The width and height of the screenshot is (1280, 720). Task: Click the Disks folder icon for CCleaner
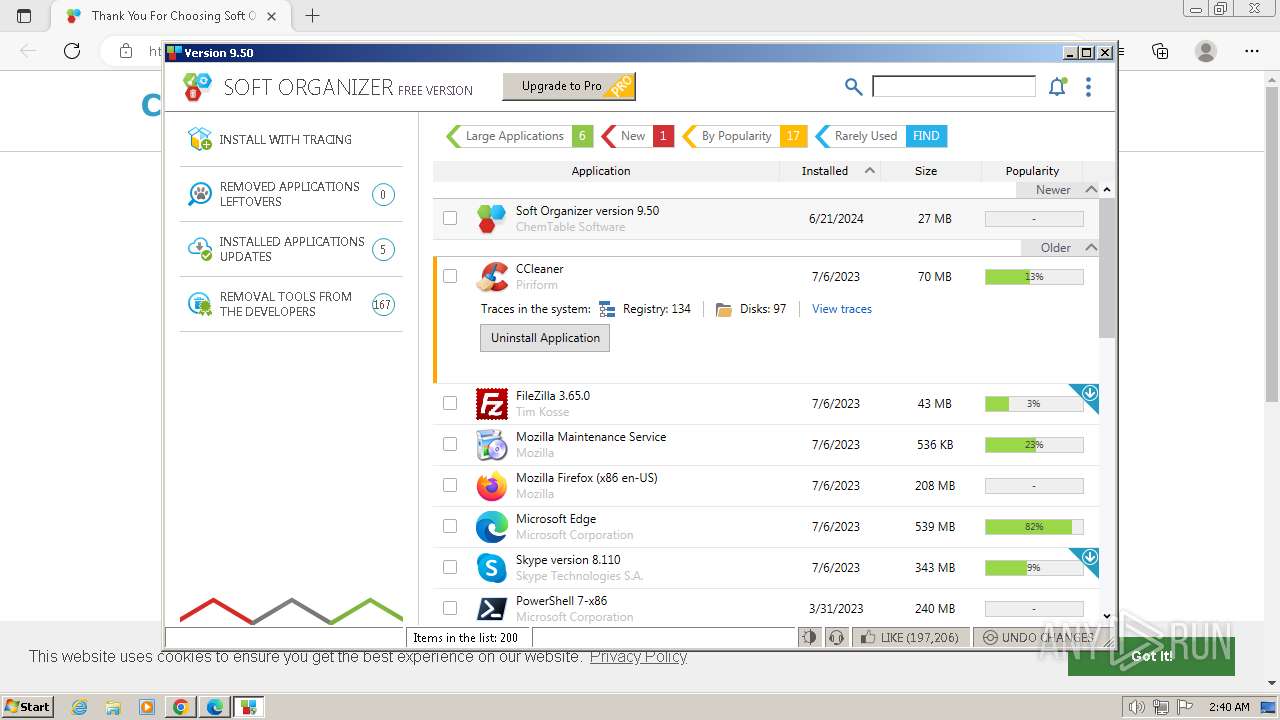[724, 309]
